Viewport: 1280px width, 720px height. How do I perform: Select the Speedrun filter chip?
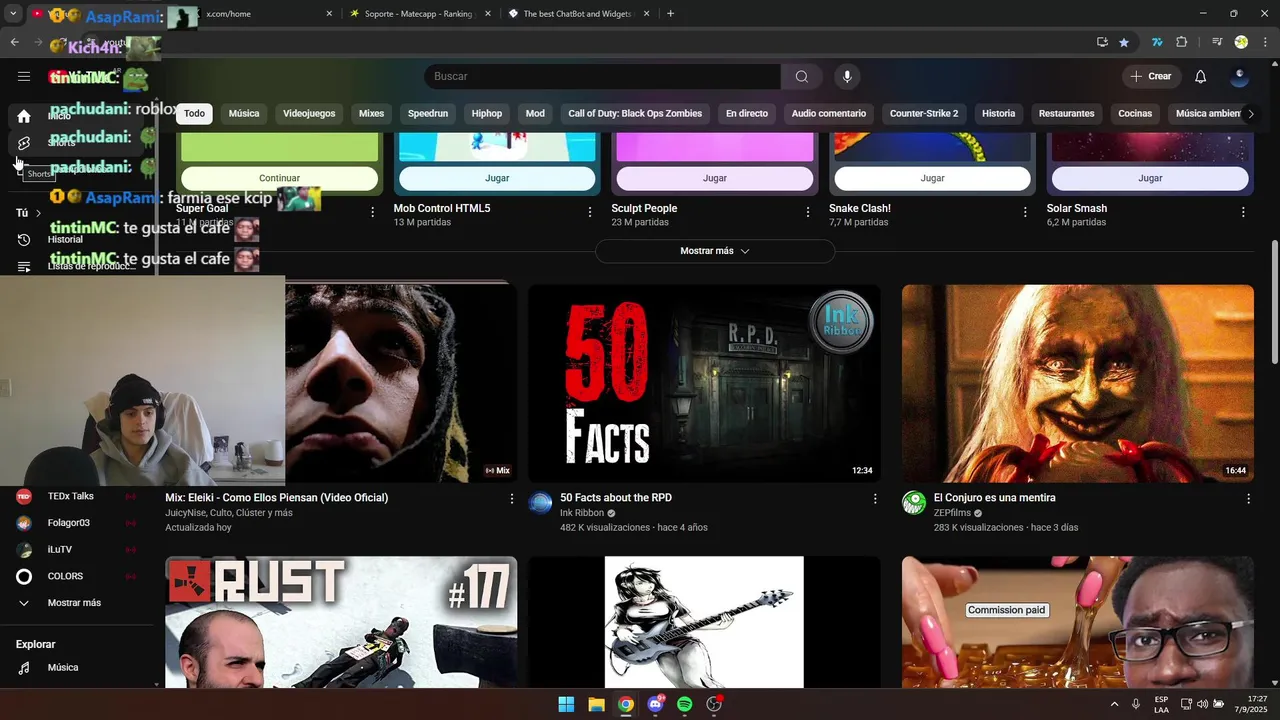pos(428,114)
